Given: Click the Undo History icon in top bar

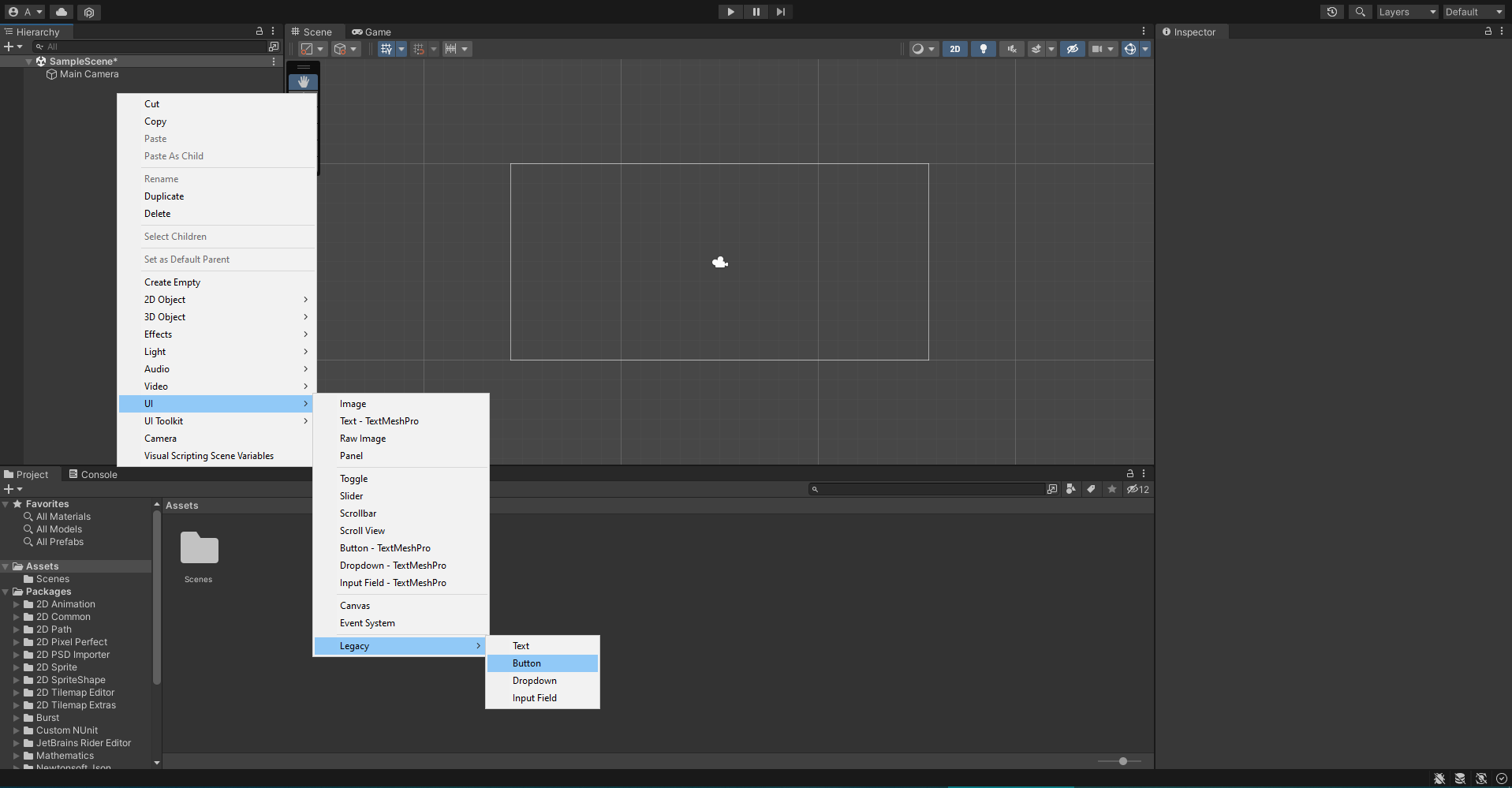Looking at the screenshot, I should click(1331, 12).
